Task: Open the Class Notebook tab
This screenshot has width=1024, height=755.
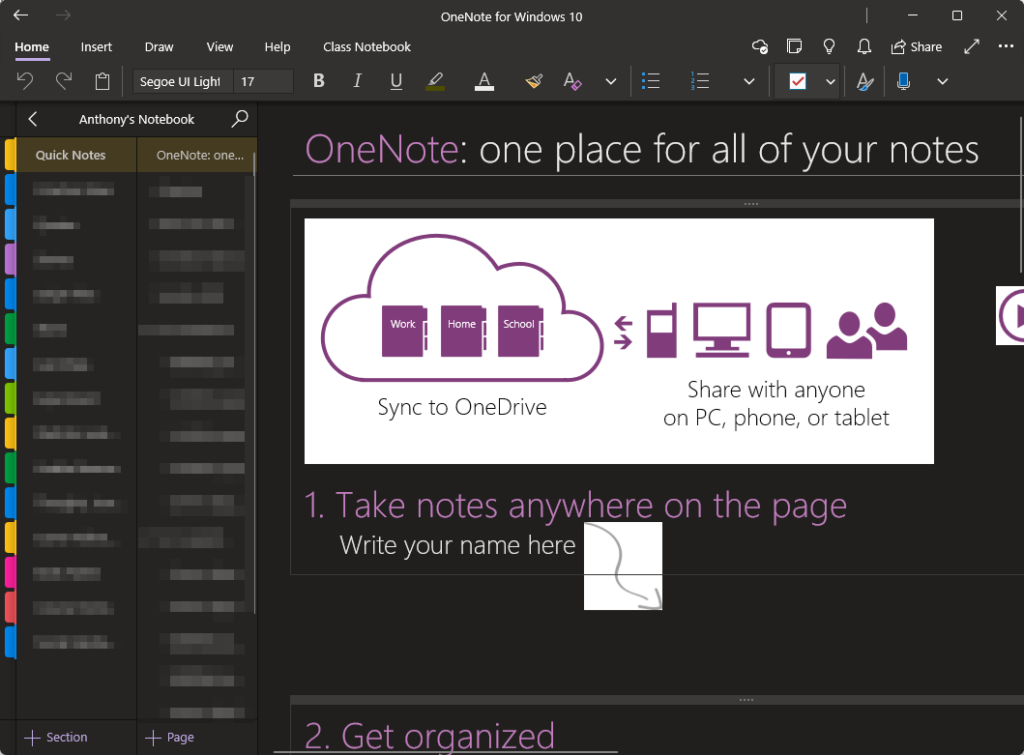Action: pos(366,47)
